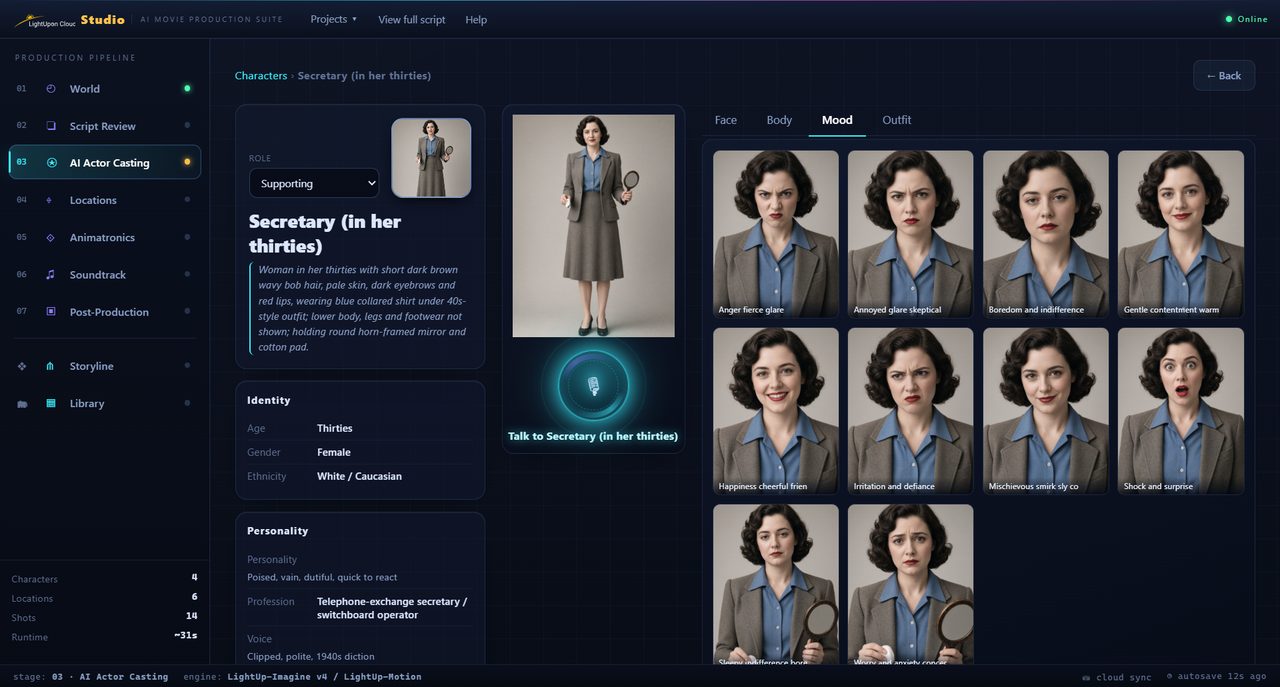This screenshot has width=1280, height=687.
Task: Select the Boredom and indifference mood image
Action: 1045,234
